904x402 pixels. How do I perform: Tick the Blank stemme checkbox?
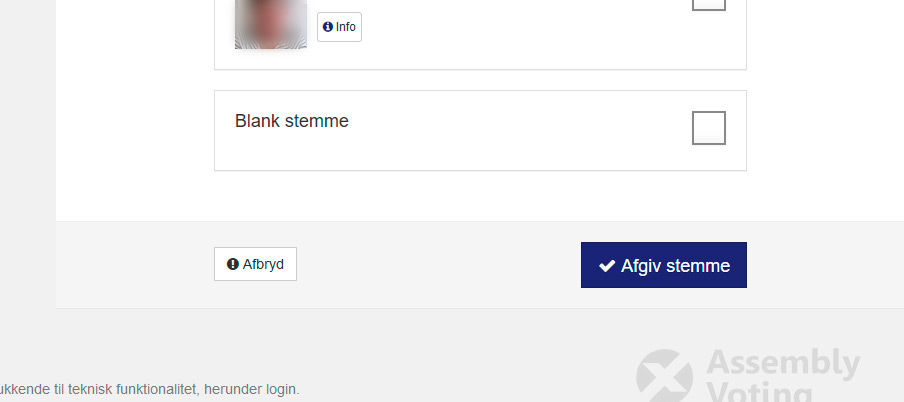(709, 128)
